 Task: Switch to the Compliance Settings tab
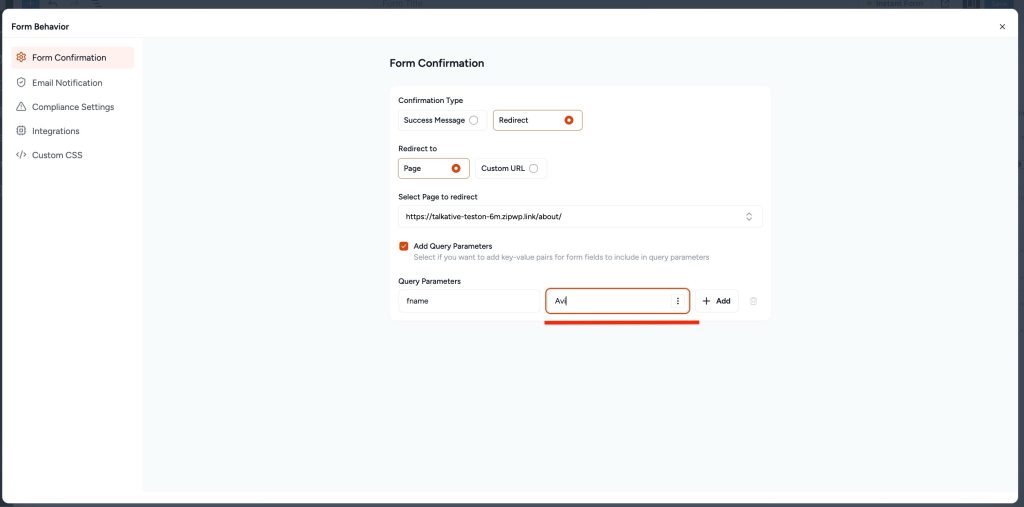pos(73,107)
